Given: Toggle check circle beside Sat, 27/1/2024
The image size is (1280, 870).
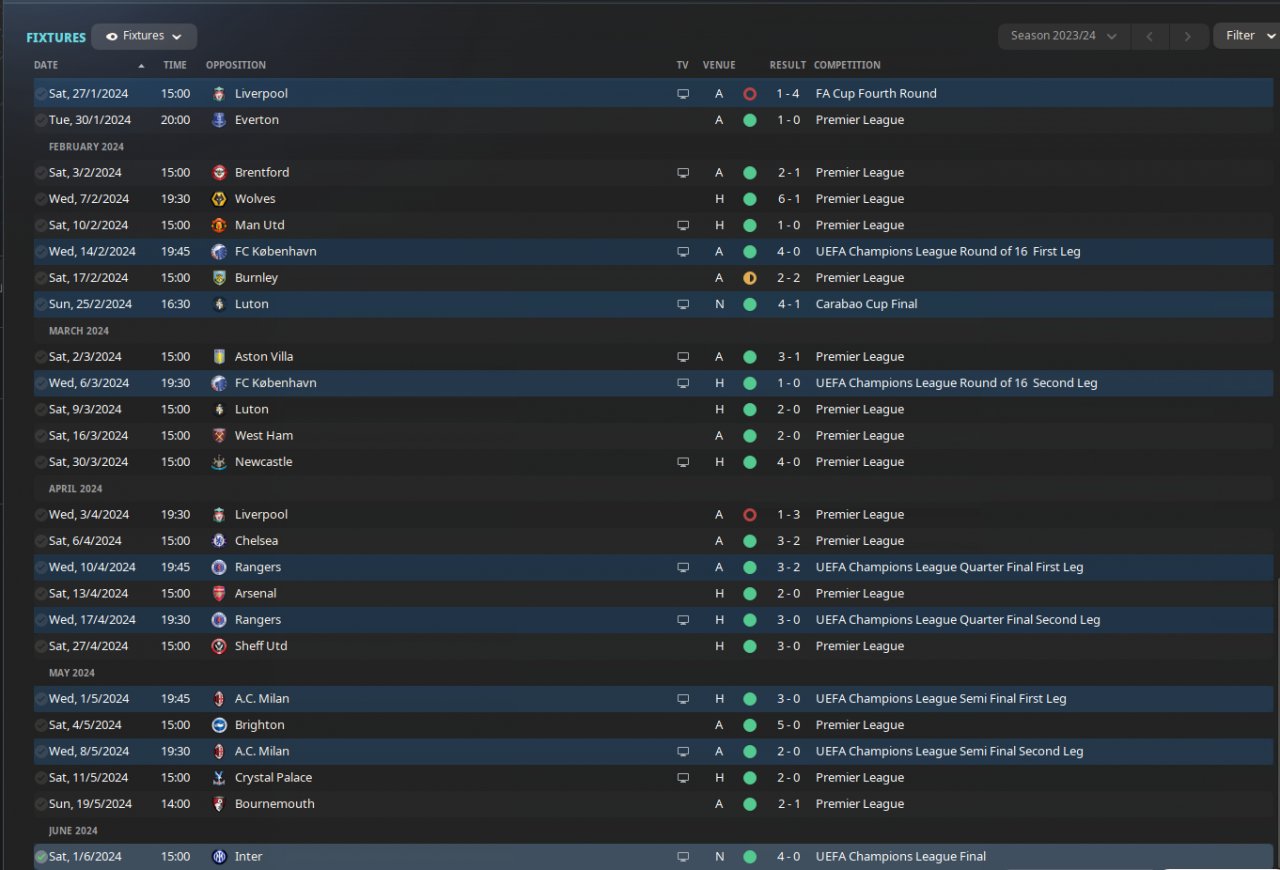Looking at the screenshot, I should pos(41,94).
